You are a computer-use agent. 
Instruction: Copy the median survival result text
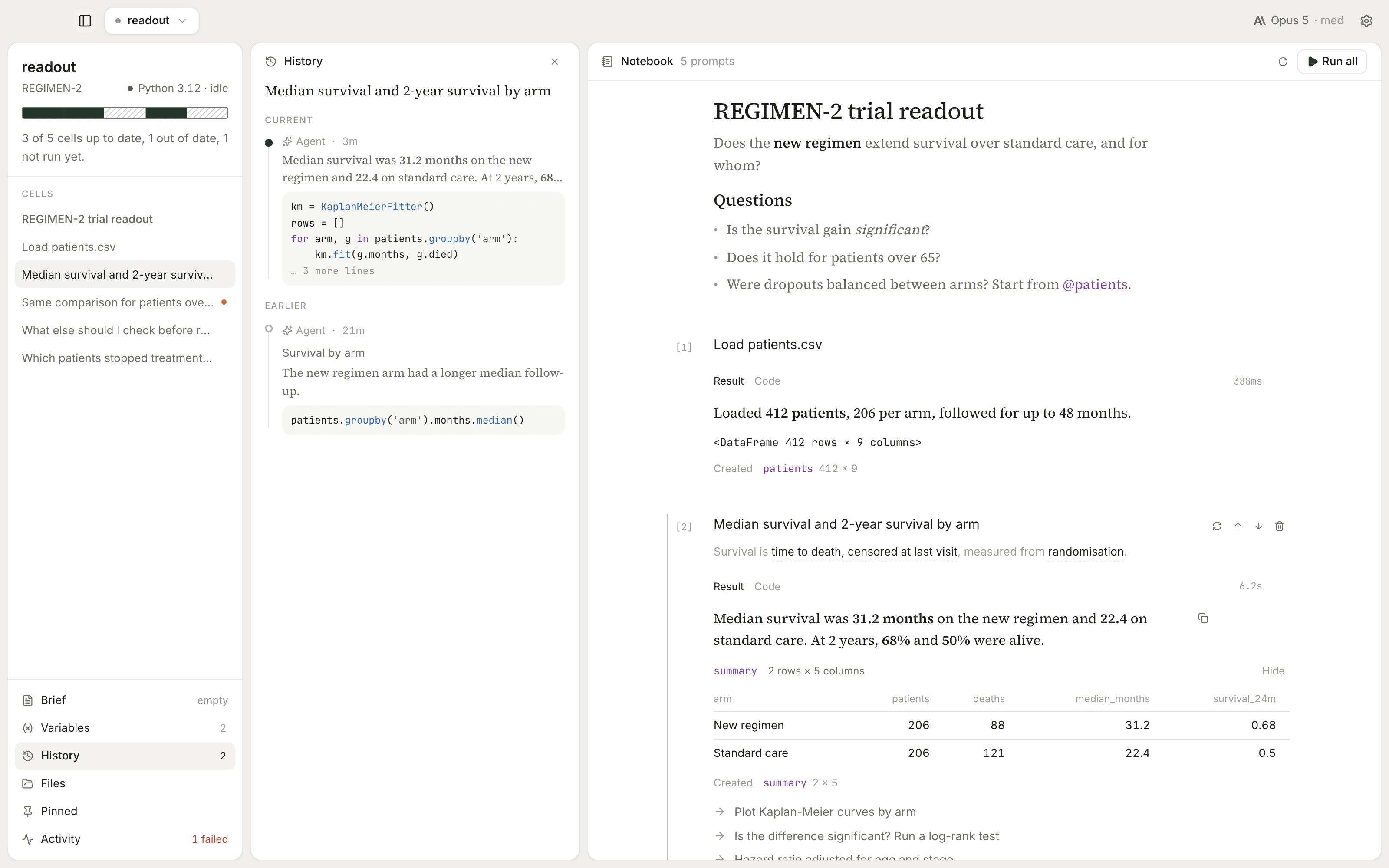click(x=1203, y=618)
